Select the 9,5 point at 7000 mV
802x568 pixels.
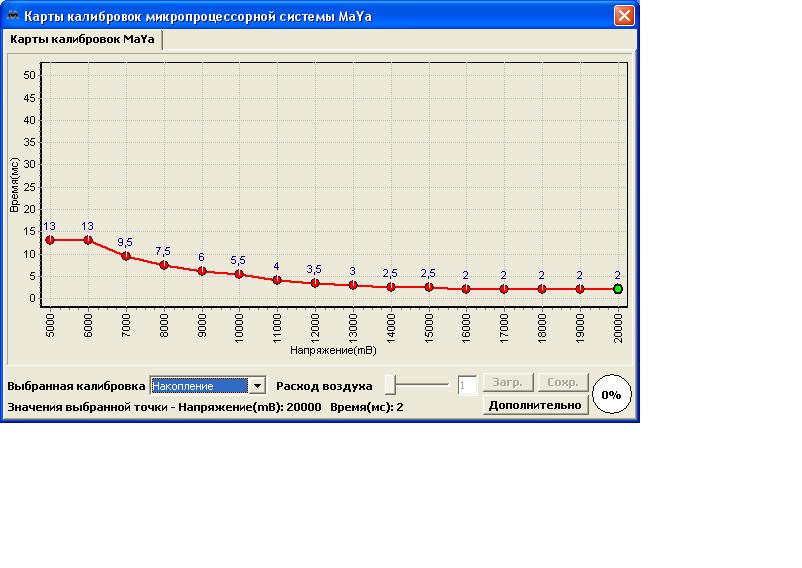(x=126, y=256)
